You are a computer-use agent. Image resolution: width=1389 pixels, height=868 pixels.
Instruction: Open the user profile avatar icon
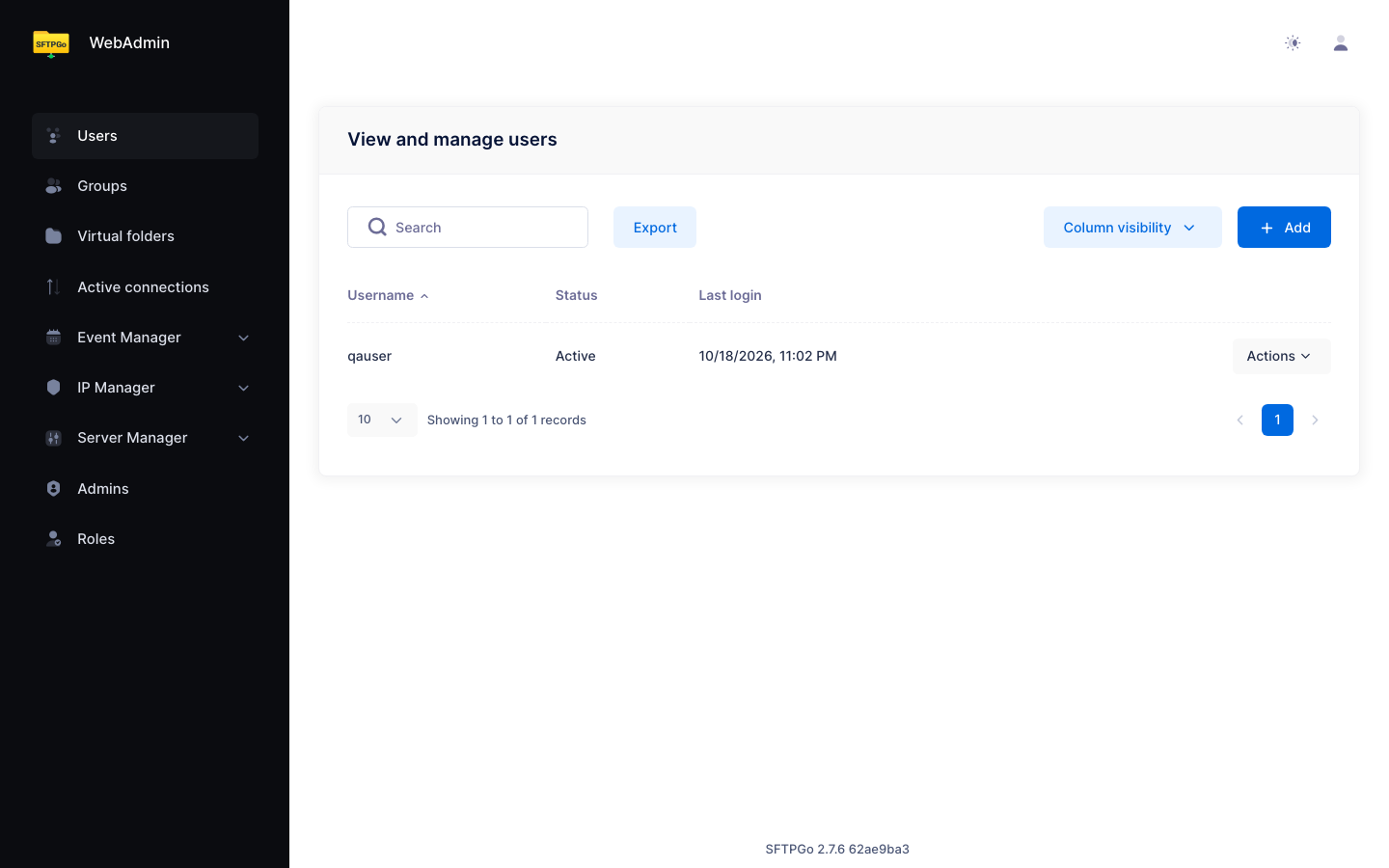pyautogui.click(x=1341, y=42)
